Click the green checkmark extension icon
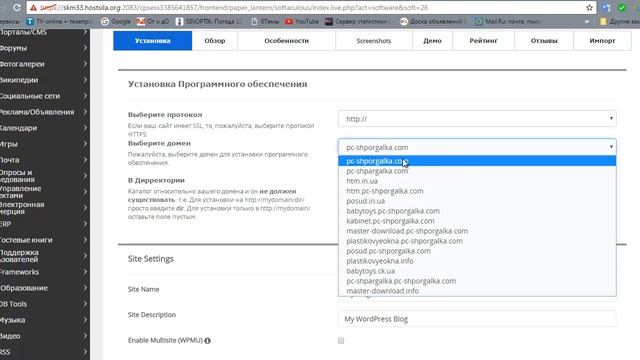The width and height of the screenshot is (640, 360). [x=622, y=7]
